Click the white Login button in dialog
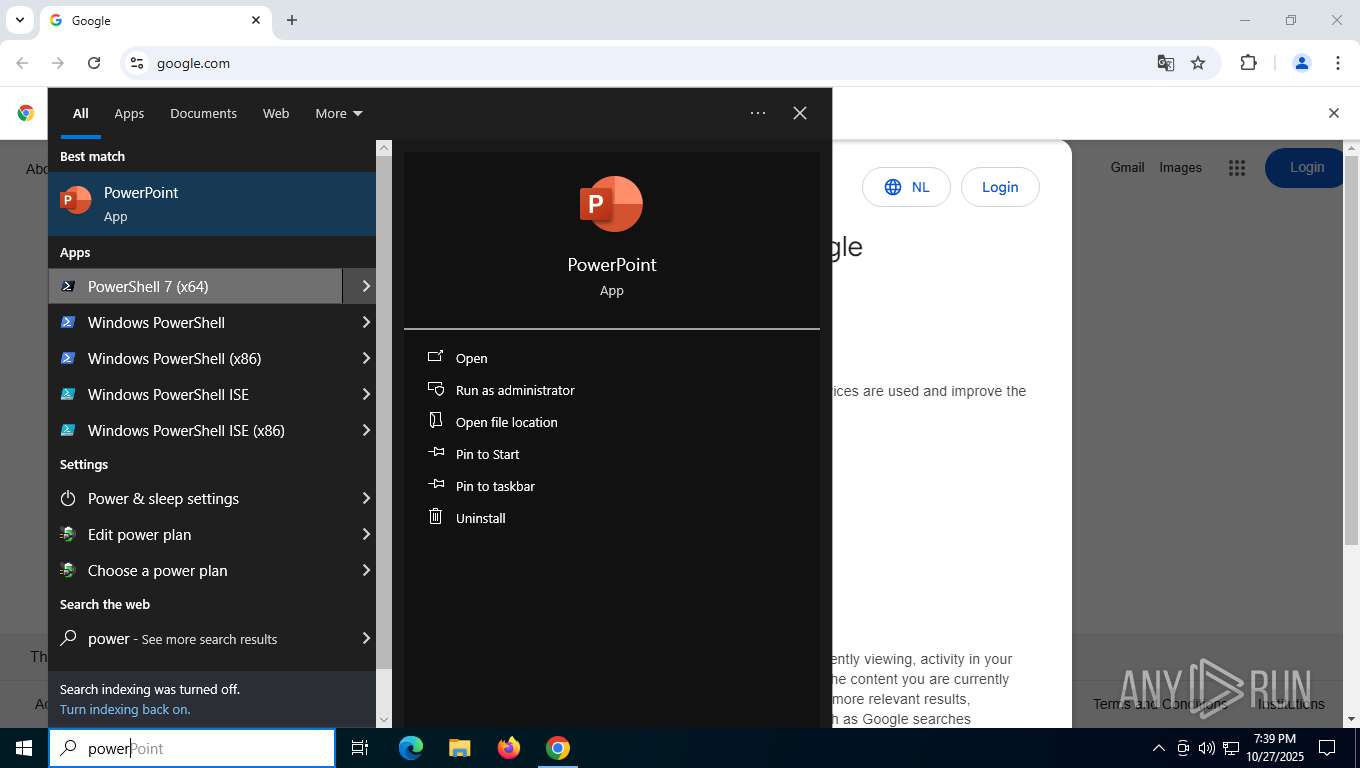Image resolution: width=1360 pixels, height=768 pixels. coord(1000,187)
